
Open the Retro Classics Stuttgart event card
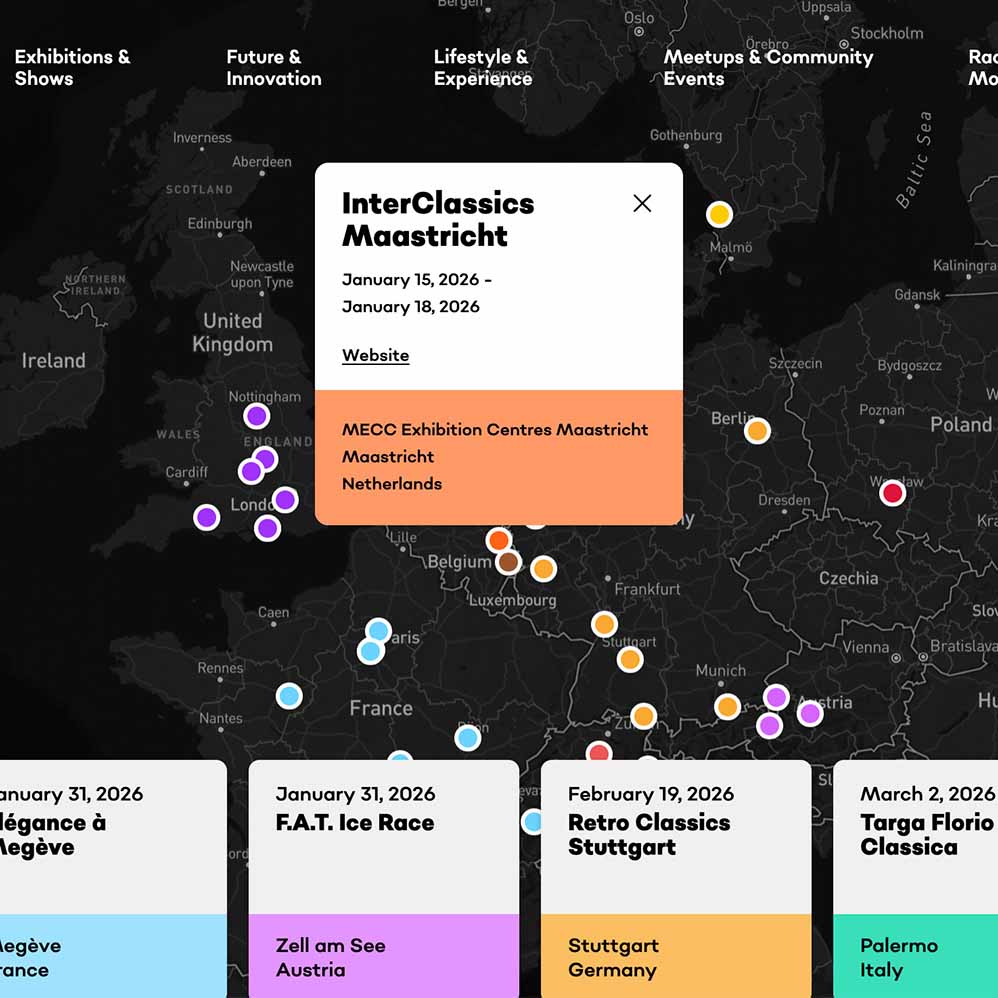[676, 879]
